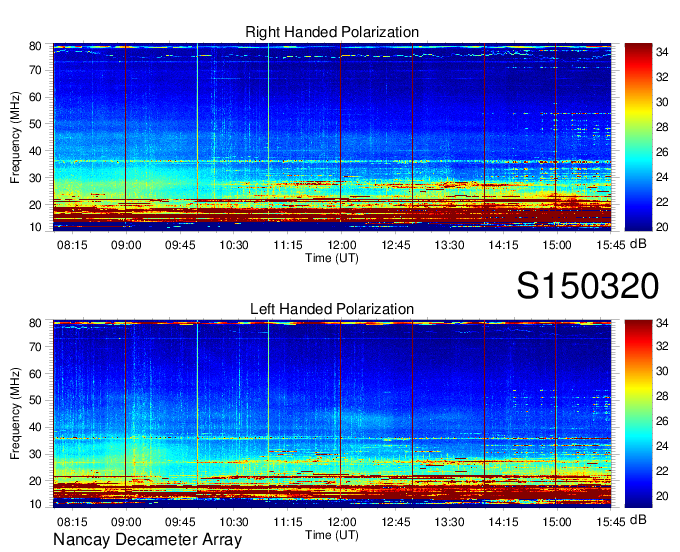Click 60 MHz tick on Left Handed frequency axis
This screenshot has height=552, width=680.
(35, 374)
